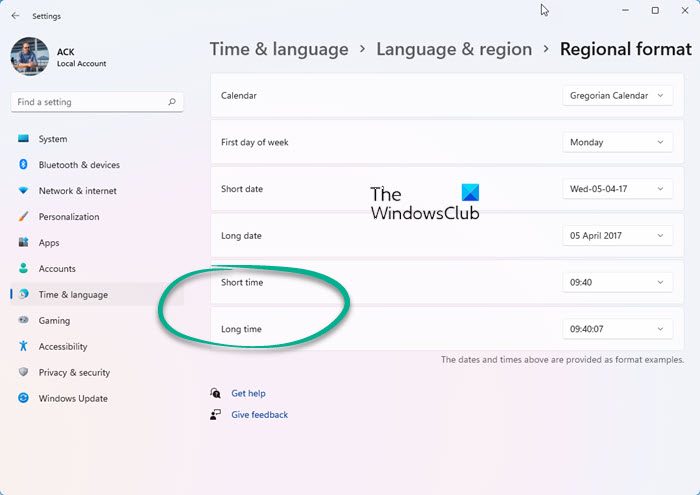Click the Give feedback link
Screen dimensions: 700x495
259,415
